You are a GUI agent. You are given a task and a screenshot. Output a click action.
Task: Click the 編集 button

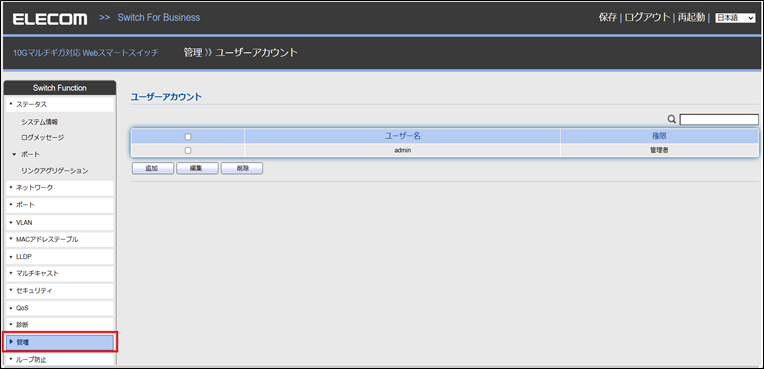[x=197, y=168]
